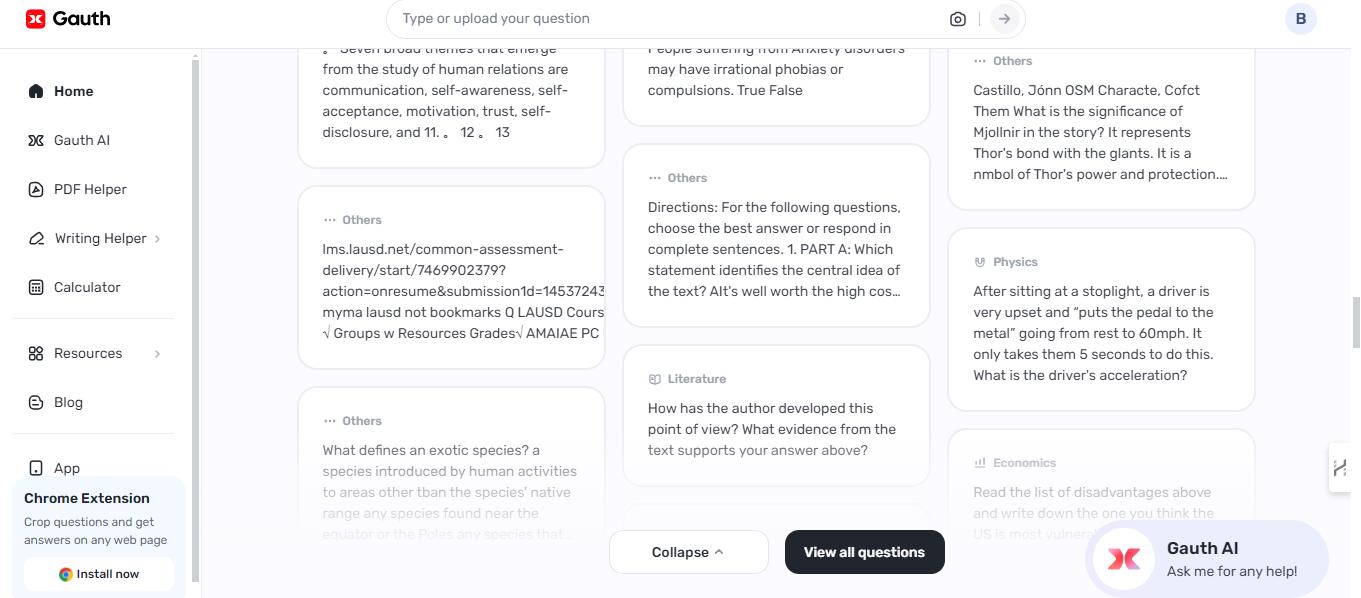Image resolution: width=1361 pixels, height=598 pixels.
Task: Open PDF Helper from sidebar
Action: [89, 189]
